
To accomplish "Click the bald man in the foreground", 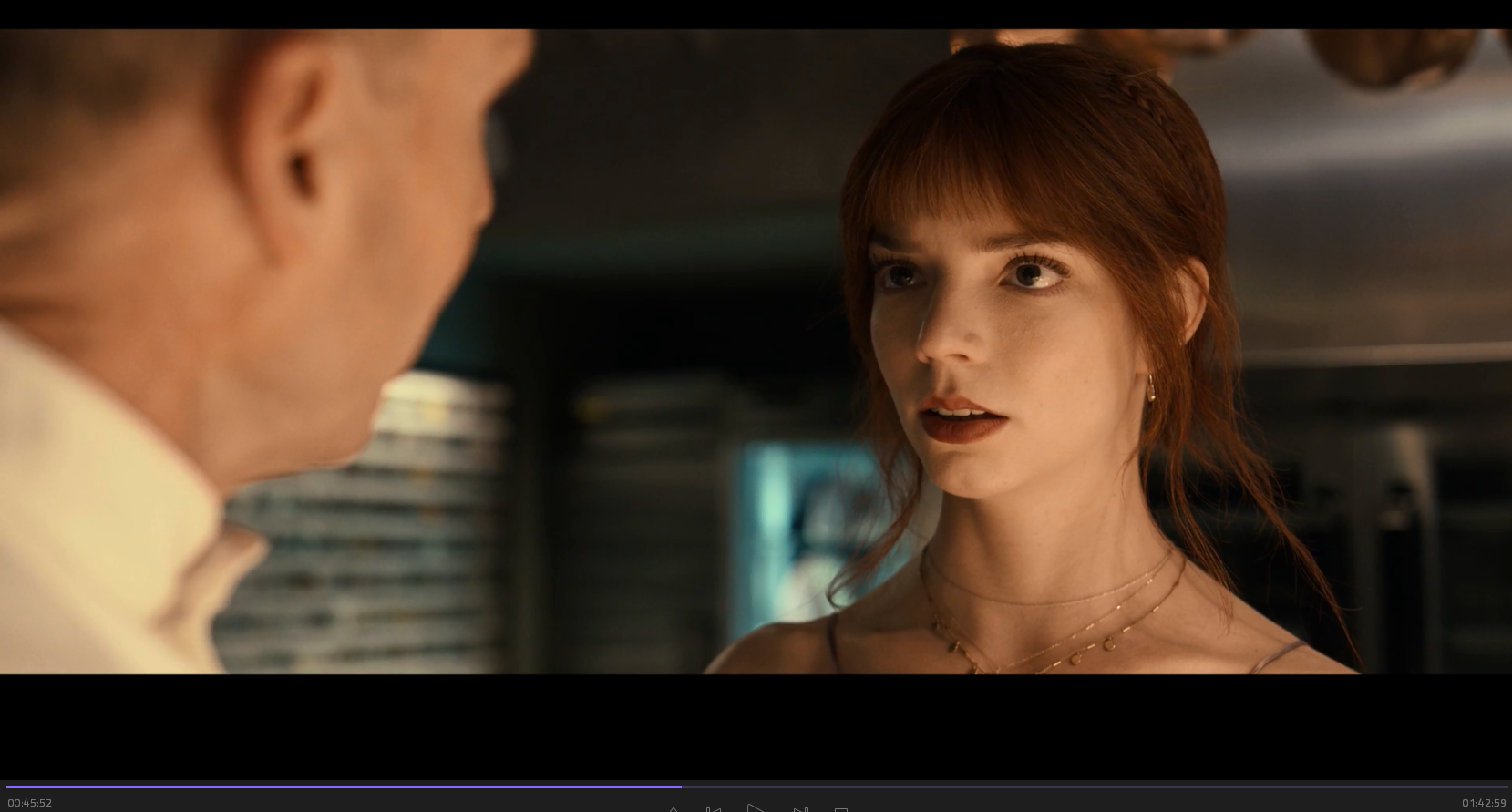I will pyautogui.click(x=273, y=228).
